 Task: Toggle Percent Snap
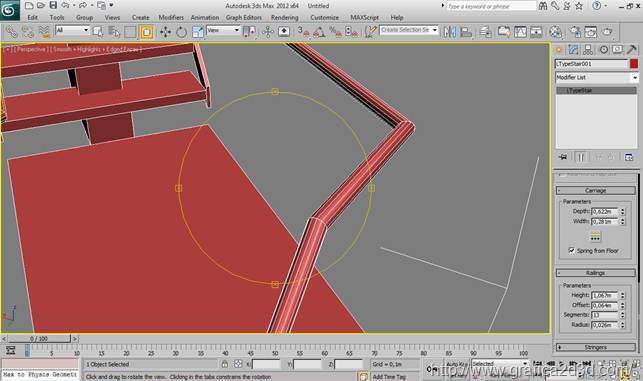(x=335, y=32)
